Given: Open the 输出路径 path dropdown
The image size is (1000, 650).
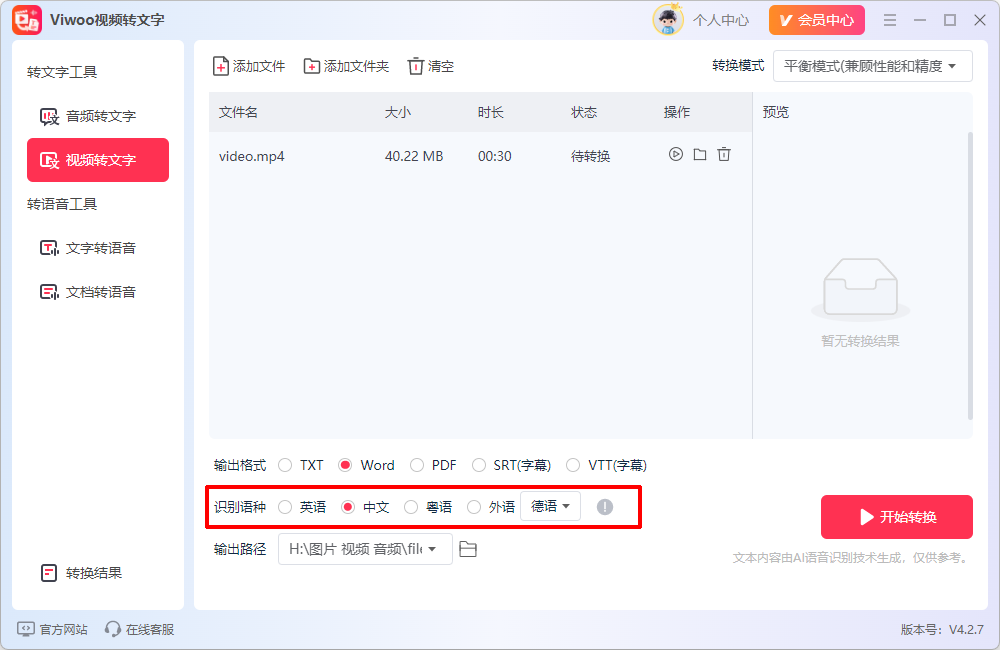Looking at the screenshot, I should (x=365, y=549).
